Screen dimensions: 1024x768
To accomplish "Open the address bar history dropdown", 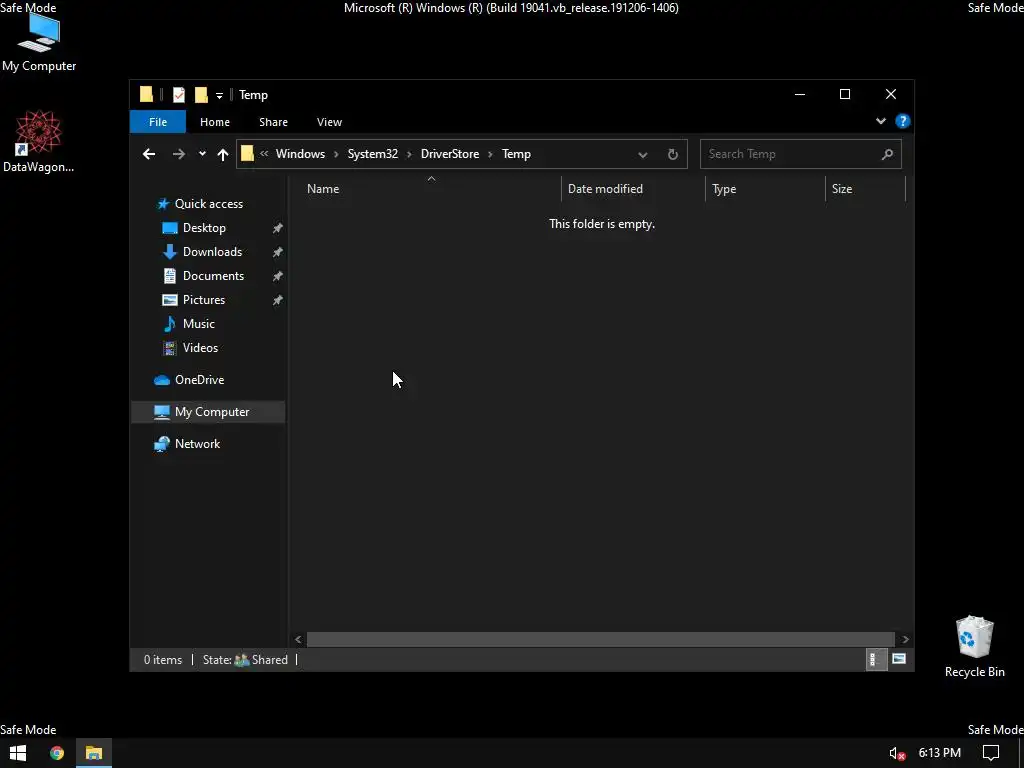I will [643, 155].
